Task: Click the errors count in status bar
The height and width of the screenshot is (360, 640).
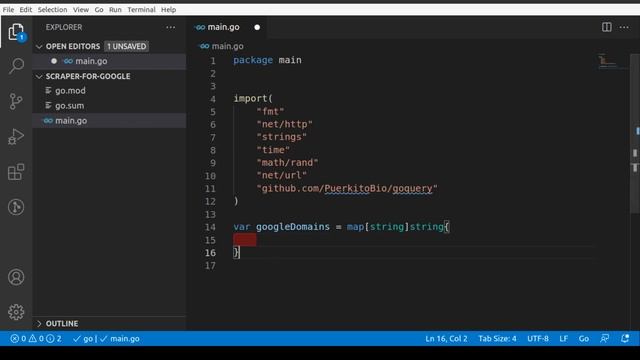Action: coord(18,338)
